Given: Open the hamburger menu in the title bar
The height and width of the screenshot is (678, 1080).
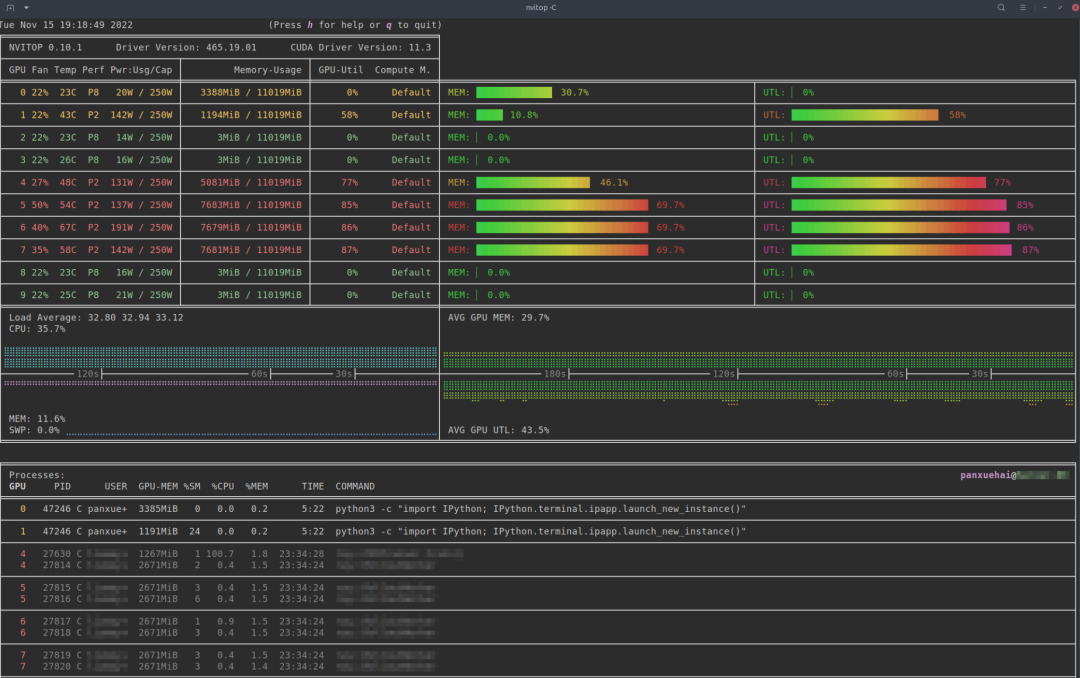Looking at the screenshot, I should pos(1023,8).
